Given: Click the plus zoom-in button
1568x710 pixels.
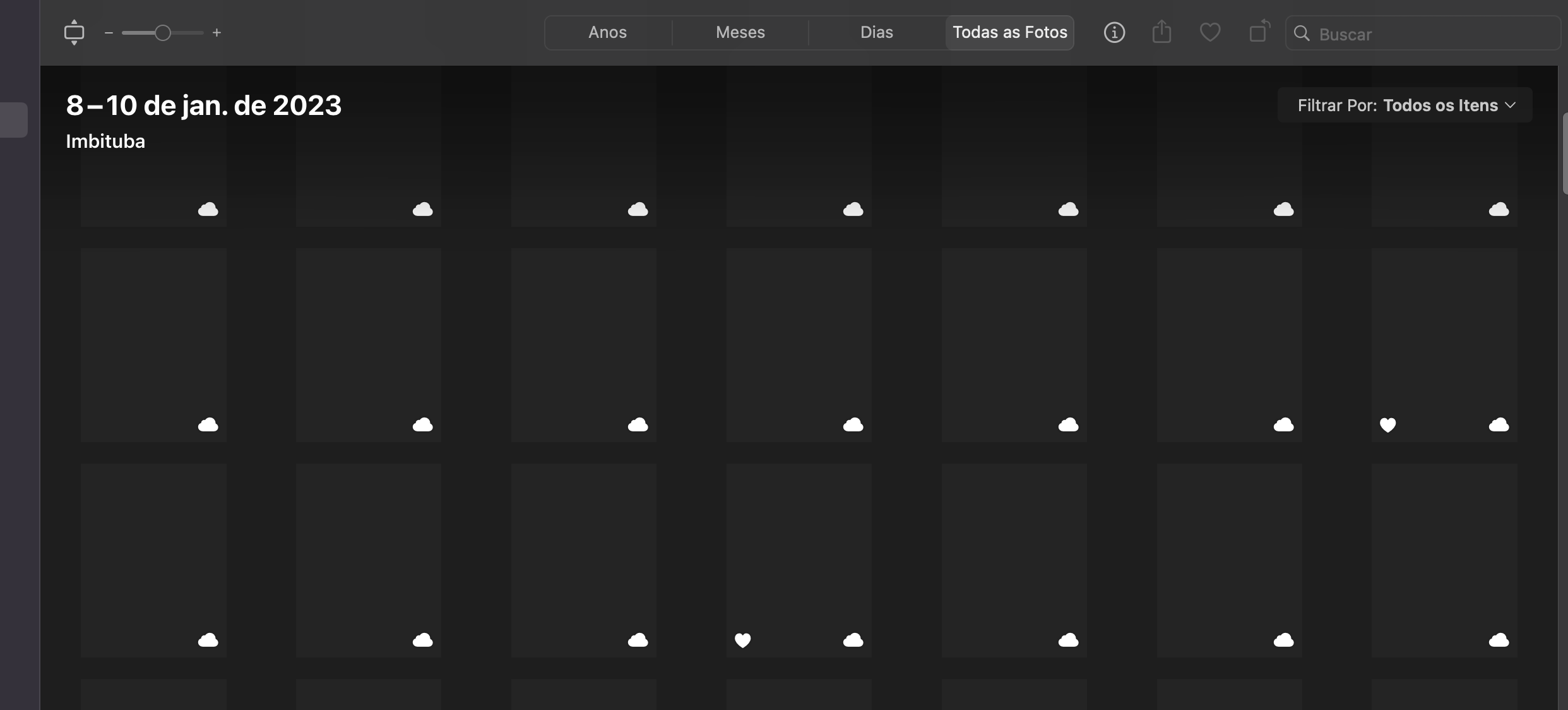Looking at the screenshot, I should coord(217,33).
